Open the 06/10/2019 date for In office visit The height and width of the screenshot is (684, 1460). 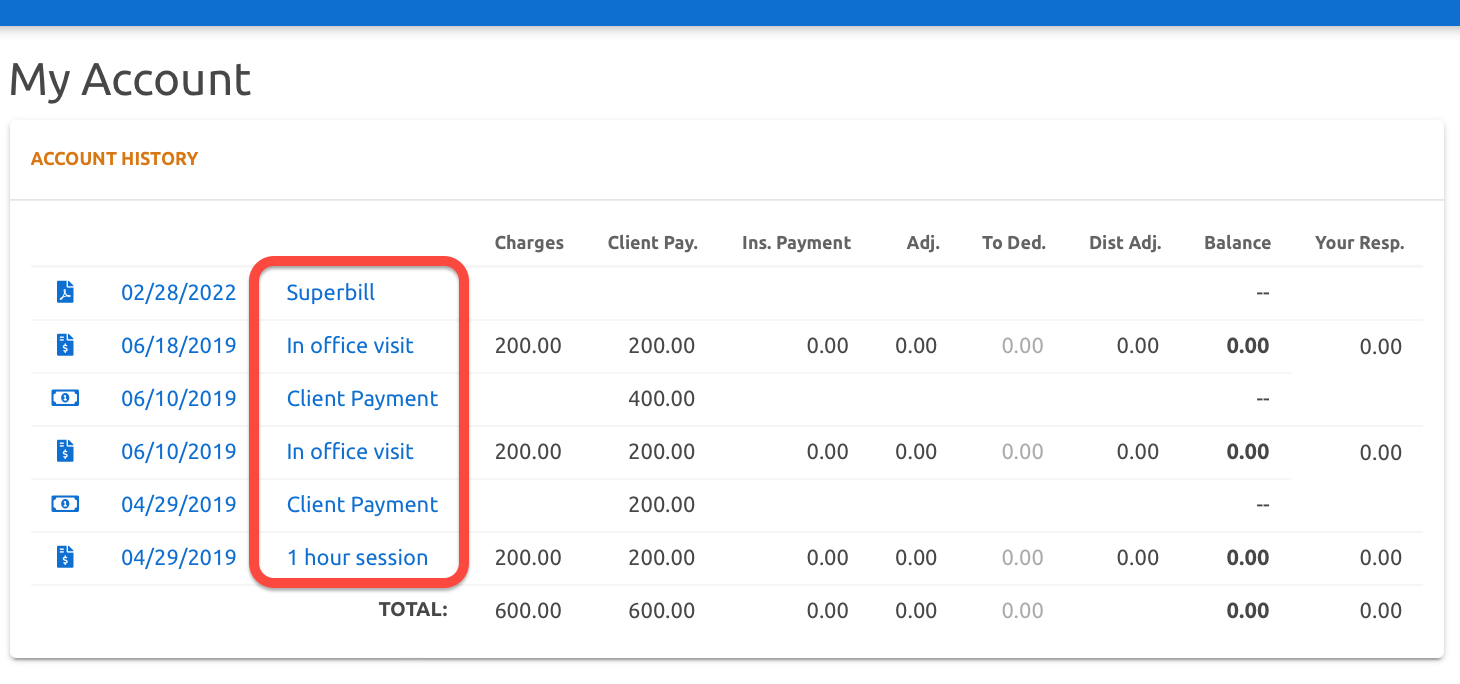[179, 451]
